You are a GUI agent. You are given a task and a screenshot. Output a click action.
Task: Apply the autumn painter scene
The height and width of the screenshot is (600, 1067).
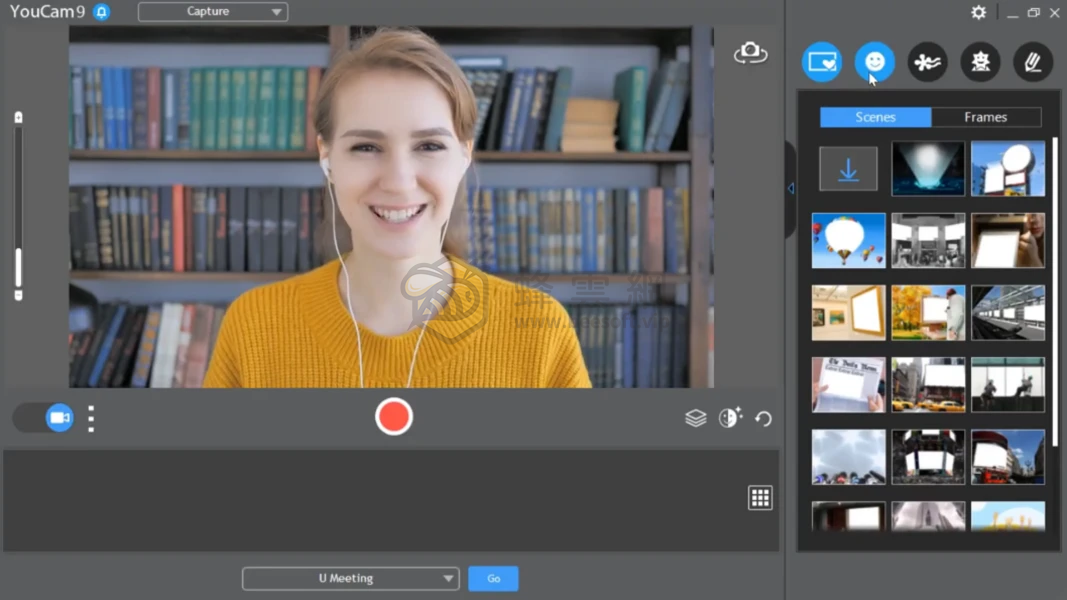pyautogui.click(x=928, y=313)
